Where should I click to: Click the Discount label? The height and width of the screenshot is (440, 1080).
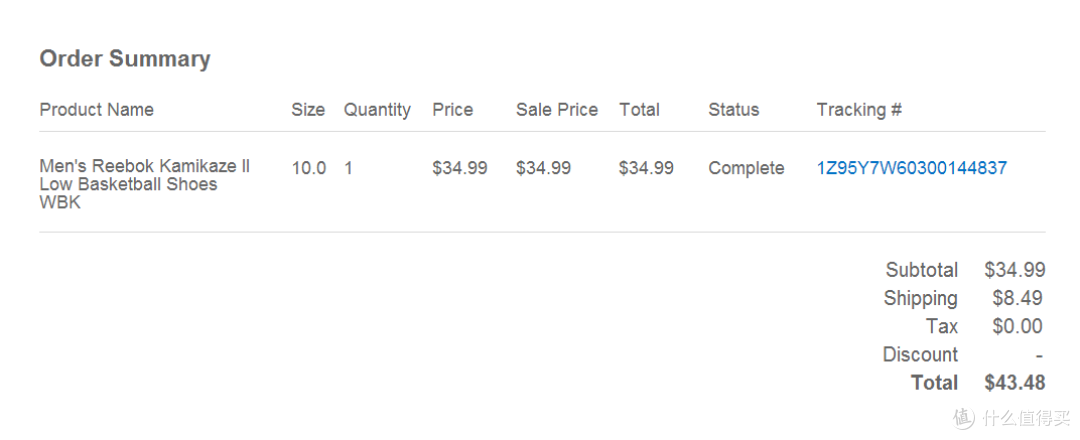click(x=920, y=355)
